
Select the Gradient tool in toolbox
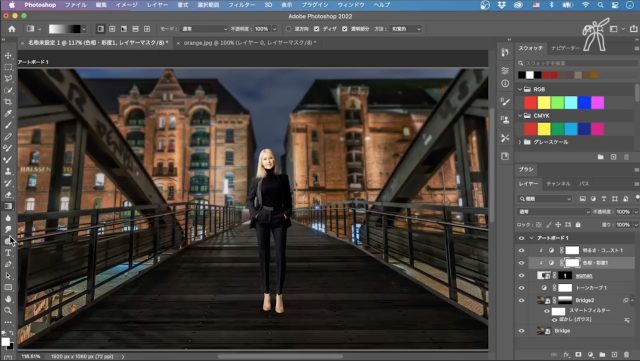(8, 206)
